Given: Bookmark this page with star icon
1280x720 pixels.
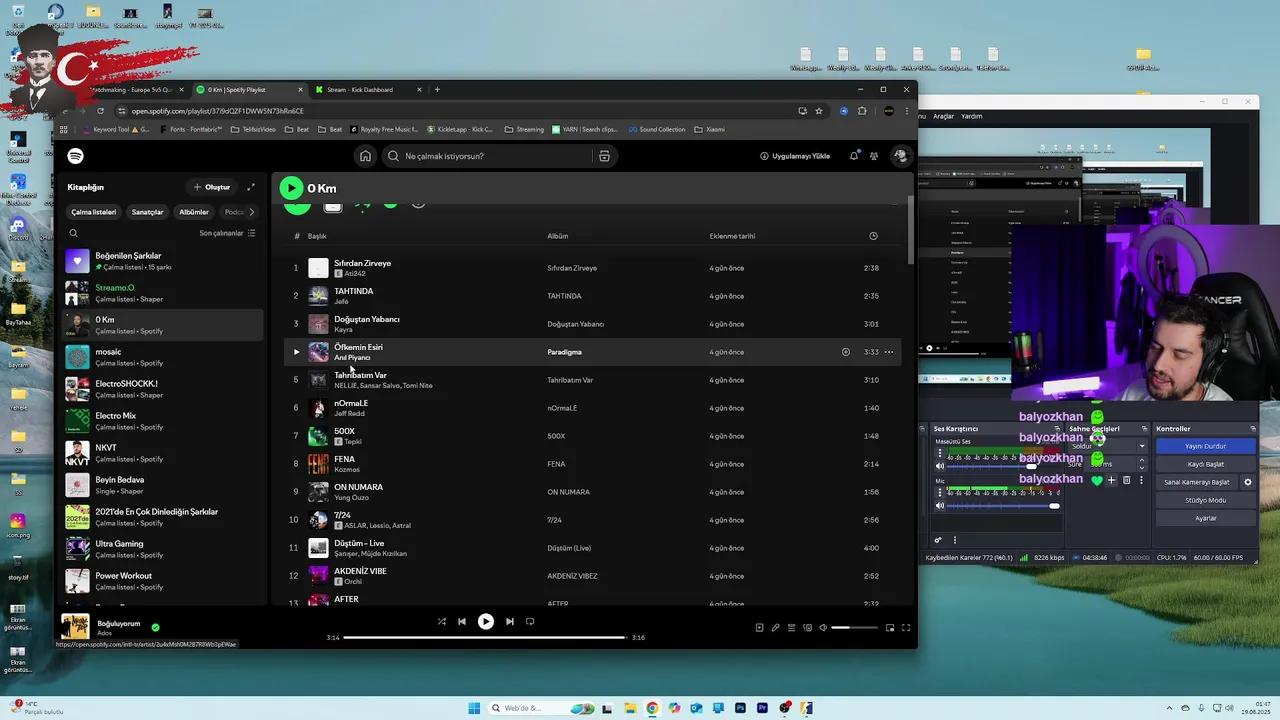Looking at the screenshot, I should coord(819,111).
